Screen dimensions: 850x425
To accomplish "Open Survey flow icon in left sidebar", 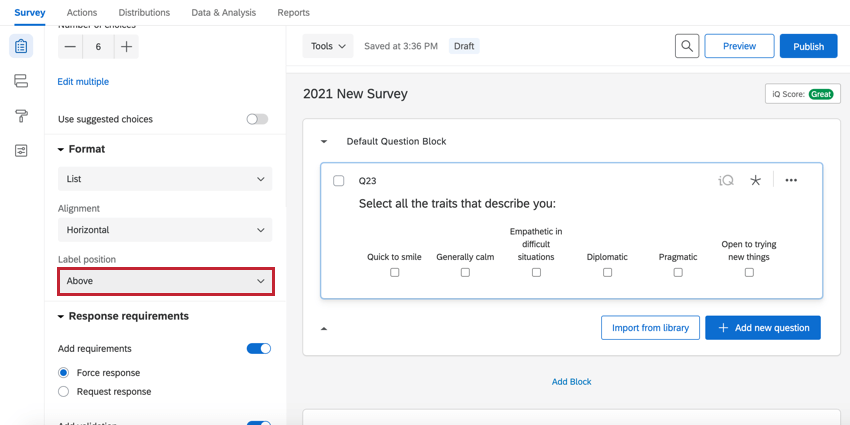I will click(21, 81).
